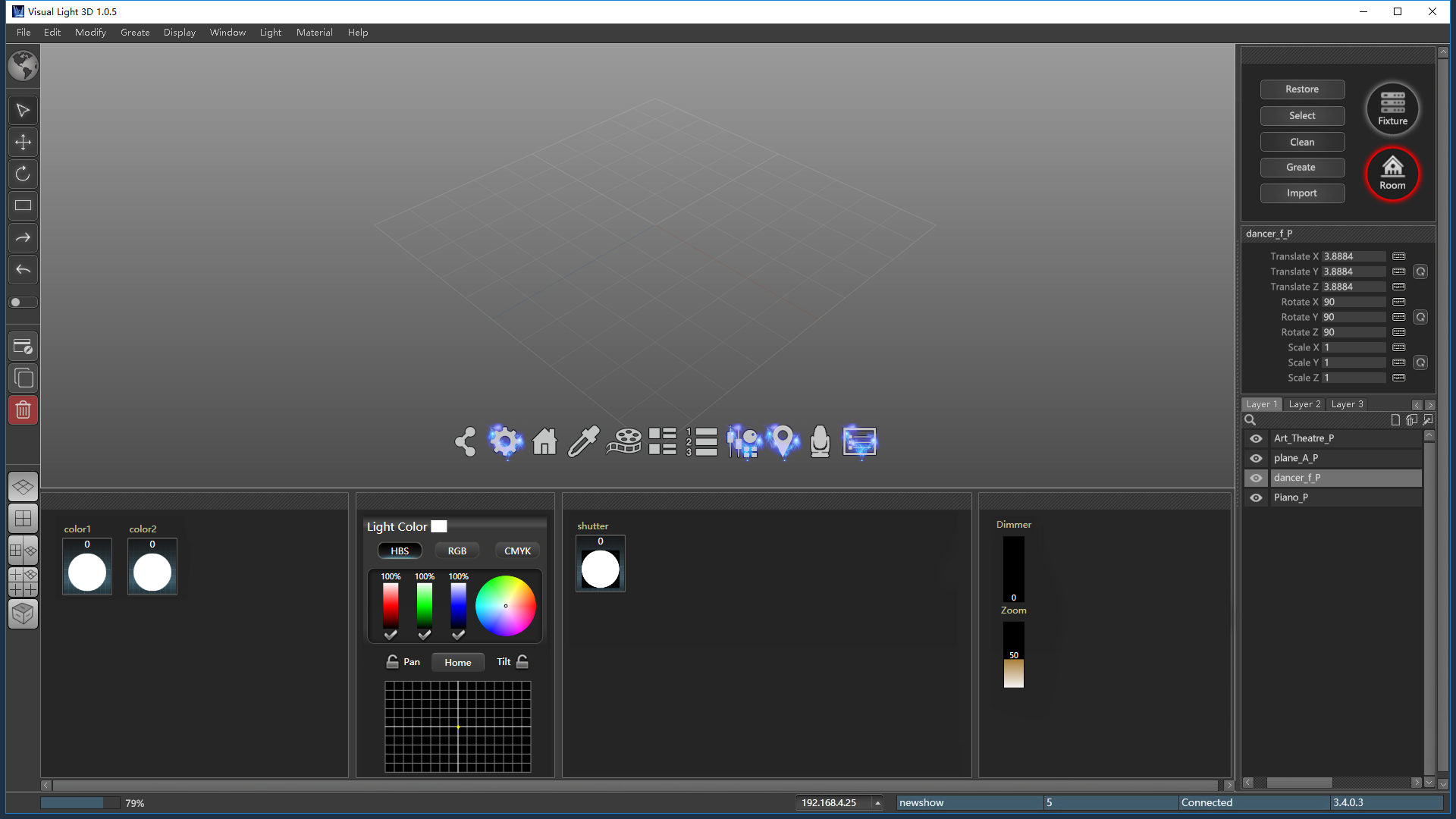The width and height of the screenshot is (1456, 819).
Task: Click the Restore button in right panel
Action: (x=1303, y=89)
